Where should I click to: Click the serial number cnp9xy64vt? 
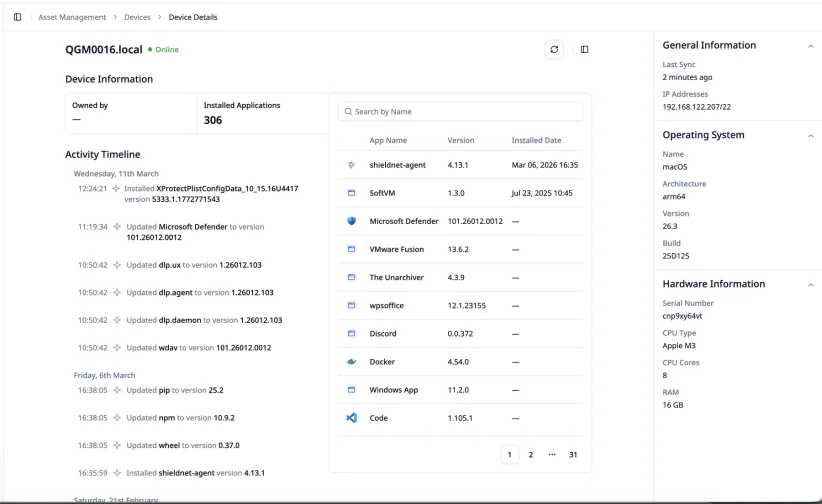[682, 316]
